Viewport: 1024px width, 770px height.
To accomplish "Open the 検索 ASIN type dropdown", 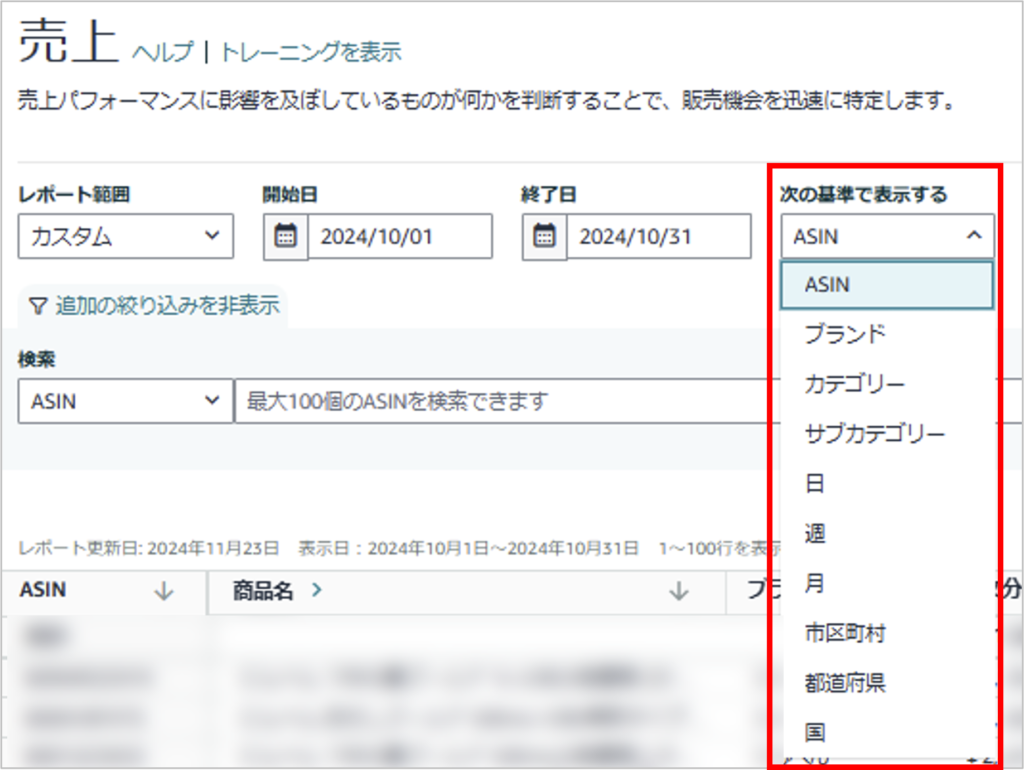I will point(125,400).
